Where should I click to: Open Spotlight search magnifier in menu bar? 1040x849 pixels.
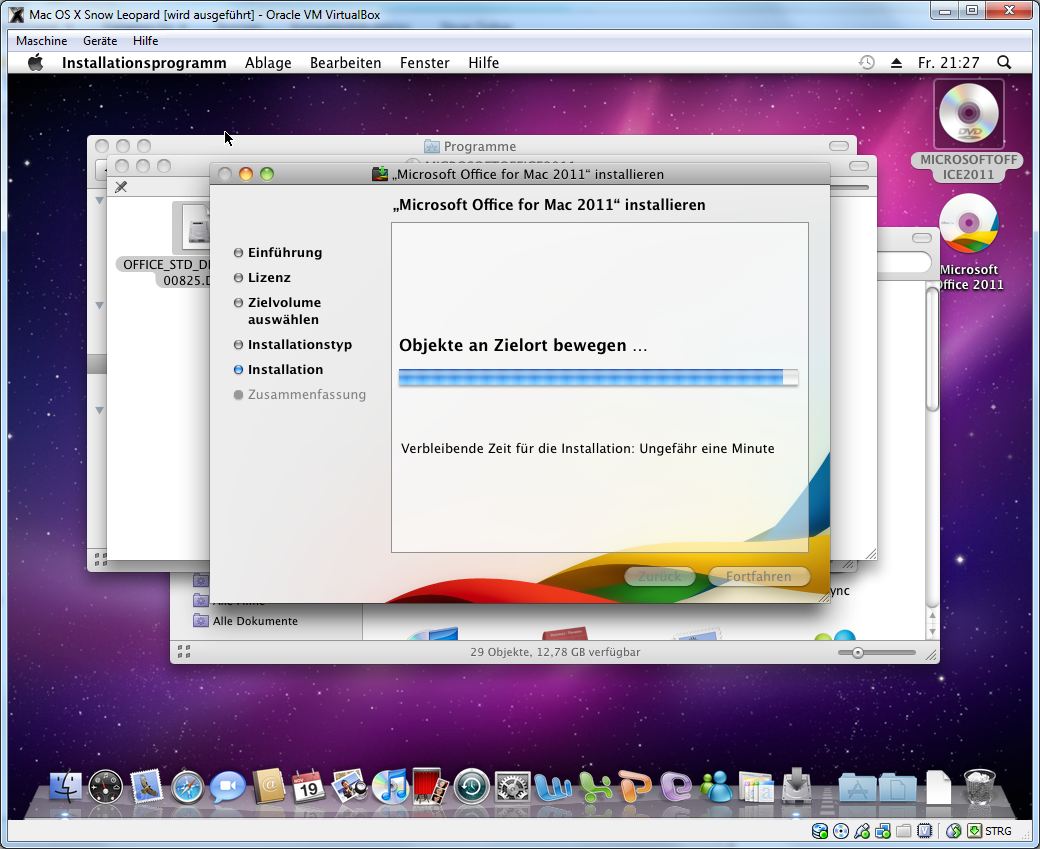click(1004, 62)
